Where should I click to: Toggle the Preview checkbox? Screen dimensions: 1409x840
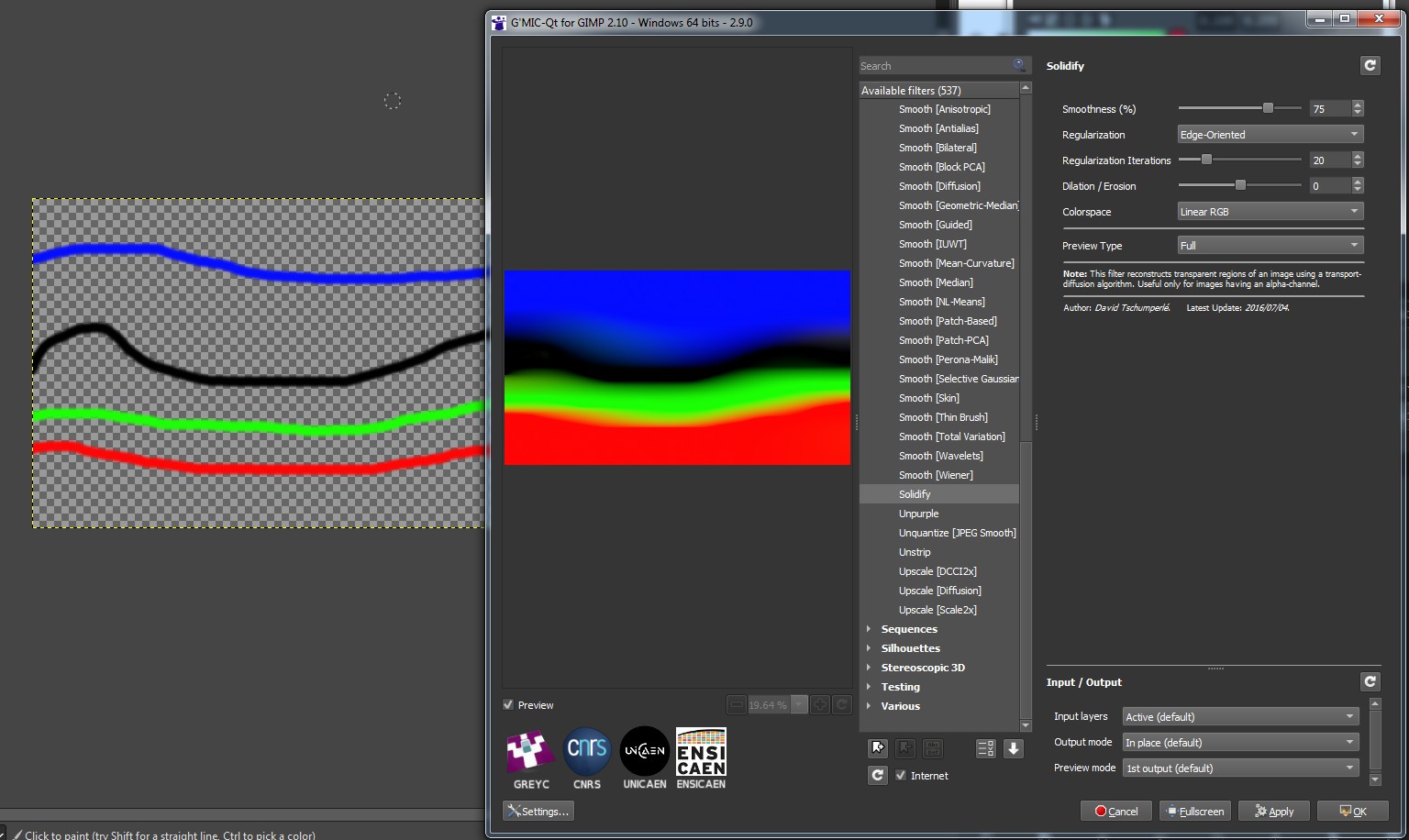tap(508, 704)
